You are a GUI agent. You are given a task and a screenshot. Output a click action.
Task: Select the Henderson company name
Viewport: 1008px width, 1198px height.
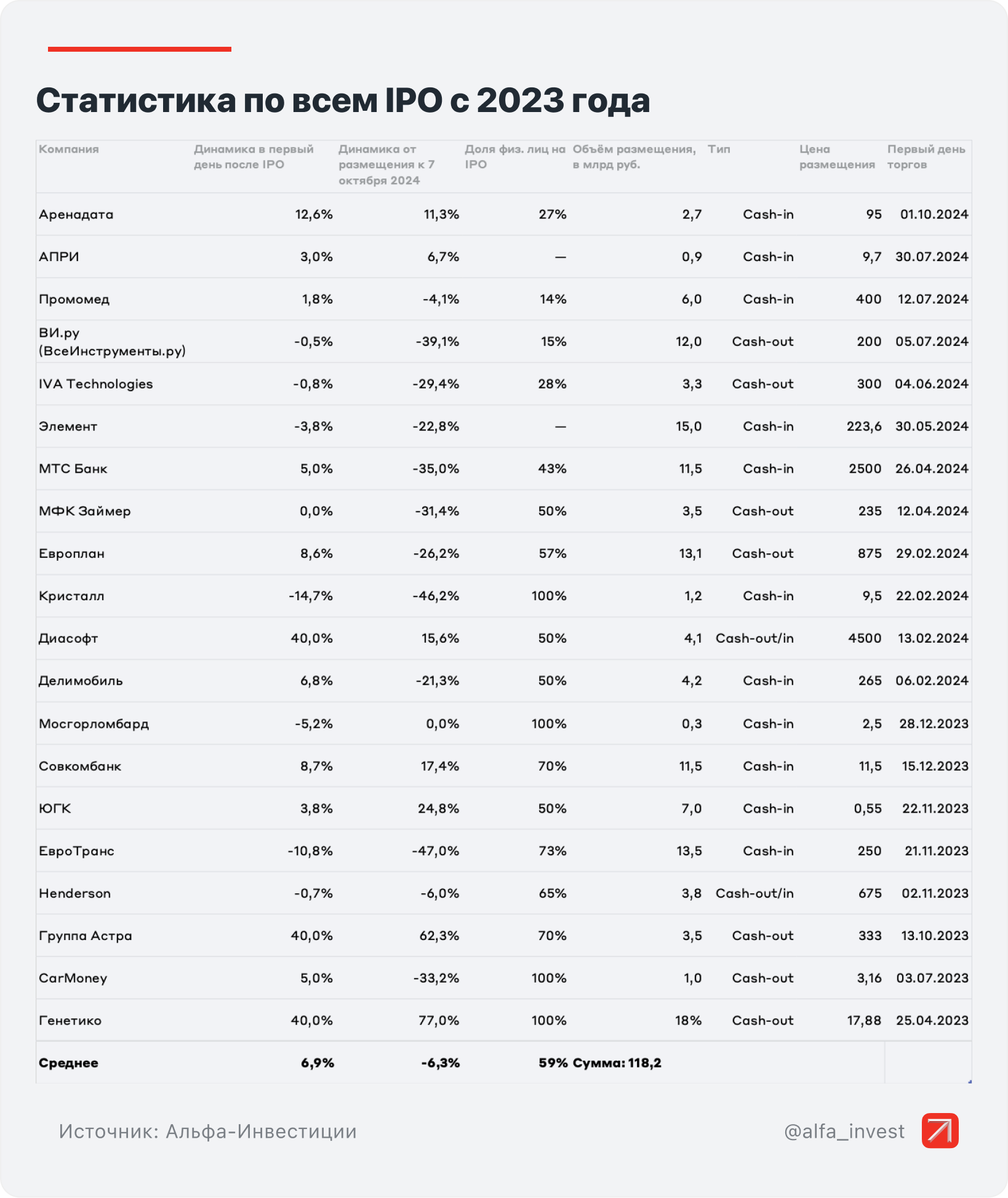click(75, 894)
